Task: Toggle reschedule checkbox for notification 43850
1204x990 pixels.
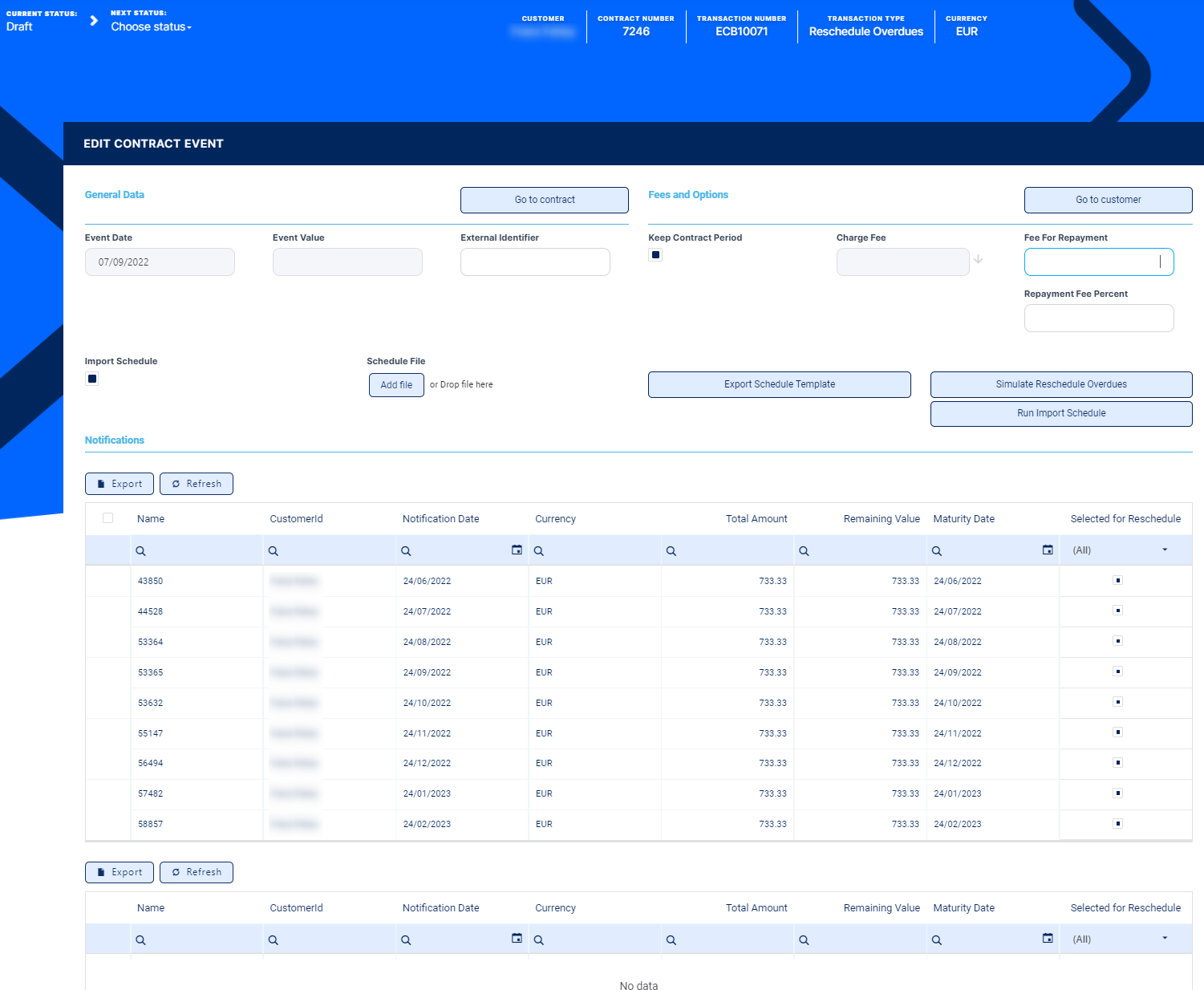Action: click(1117, 580)
